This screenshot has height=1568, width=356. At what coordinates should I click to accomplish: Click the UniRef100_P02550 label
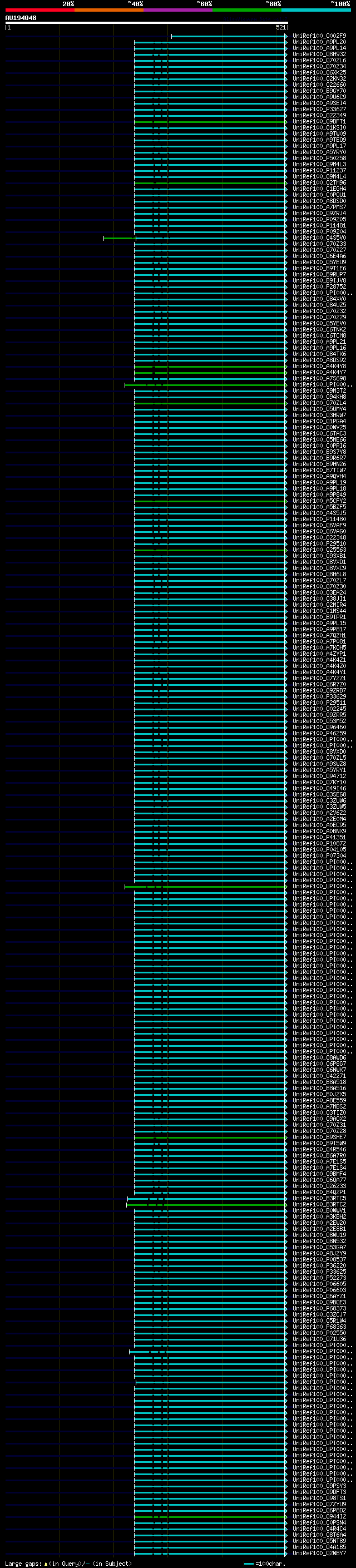(319, 1332)
